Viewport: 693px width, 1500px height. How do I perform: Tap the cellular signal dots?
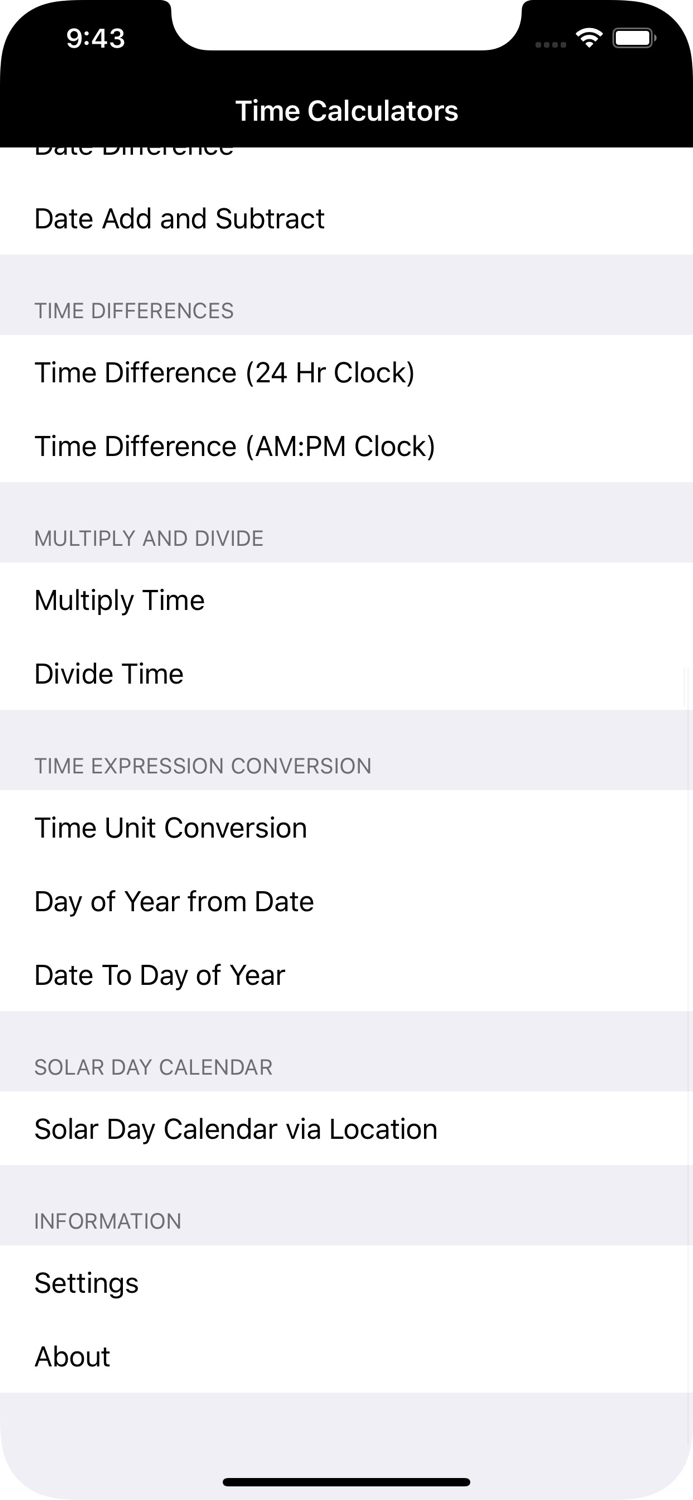point(550,44)
